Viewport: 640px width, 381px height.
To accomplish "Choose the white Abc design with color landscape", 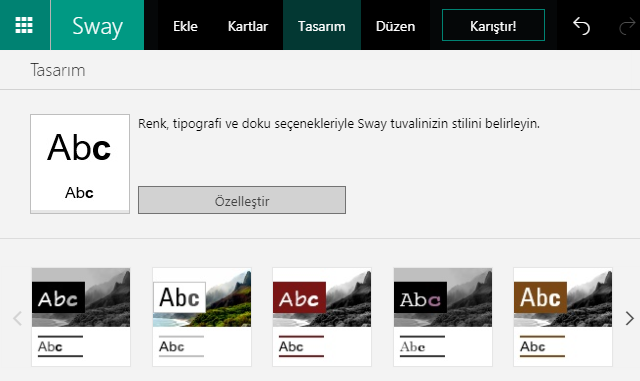I will [x=202, y=317].
